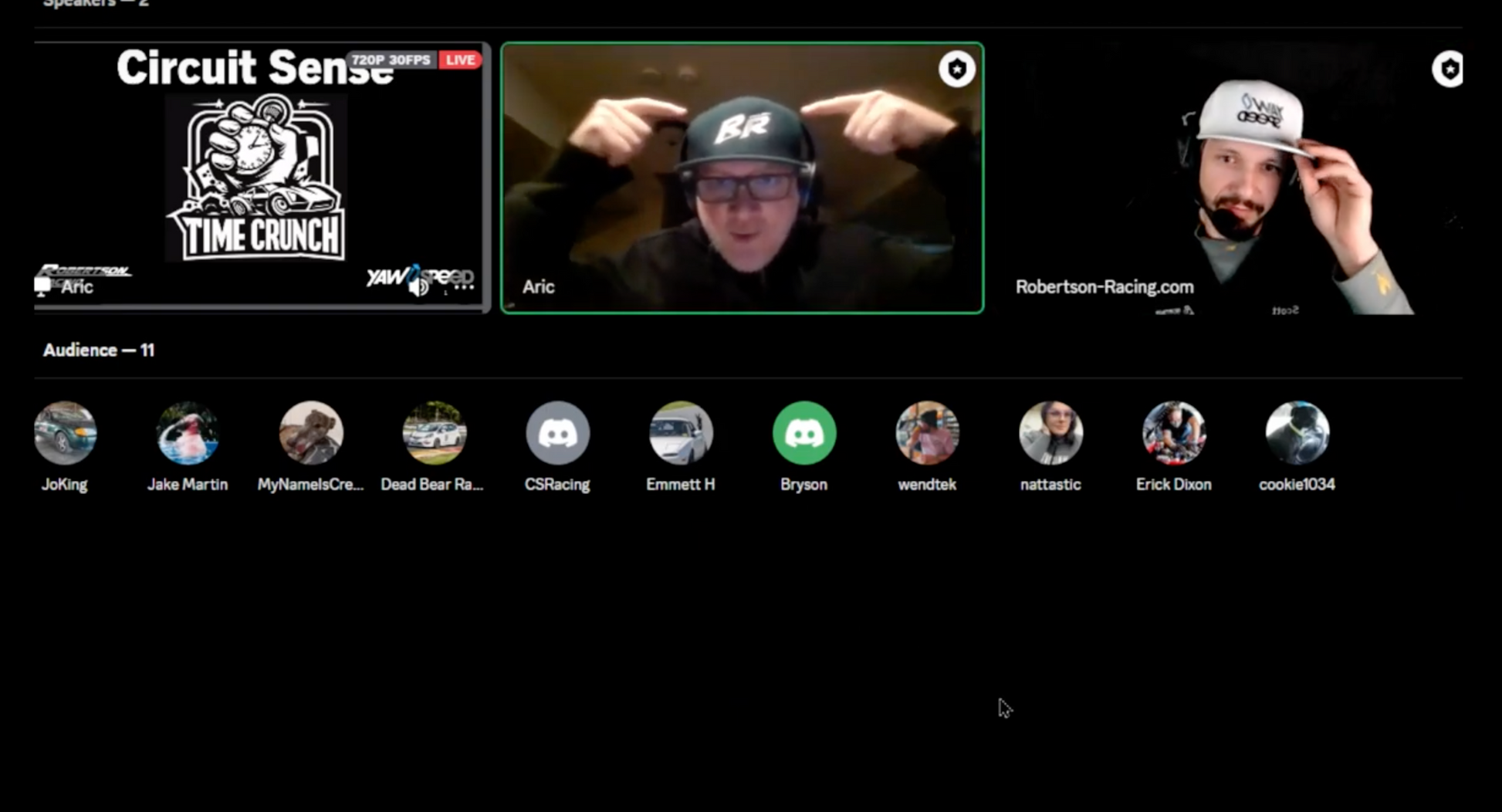This screenshot has height=812, width=1502.
Task: Open Dead Bear Ra... audience profile
Action: tap(434, 433)
